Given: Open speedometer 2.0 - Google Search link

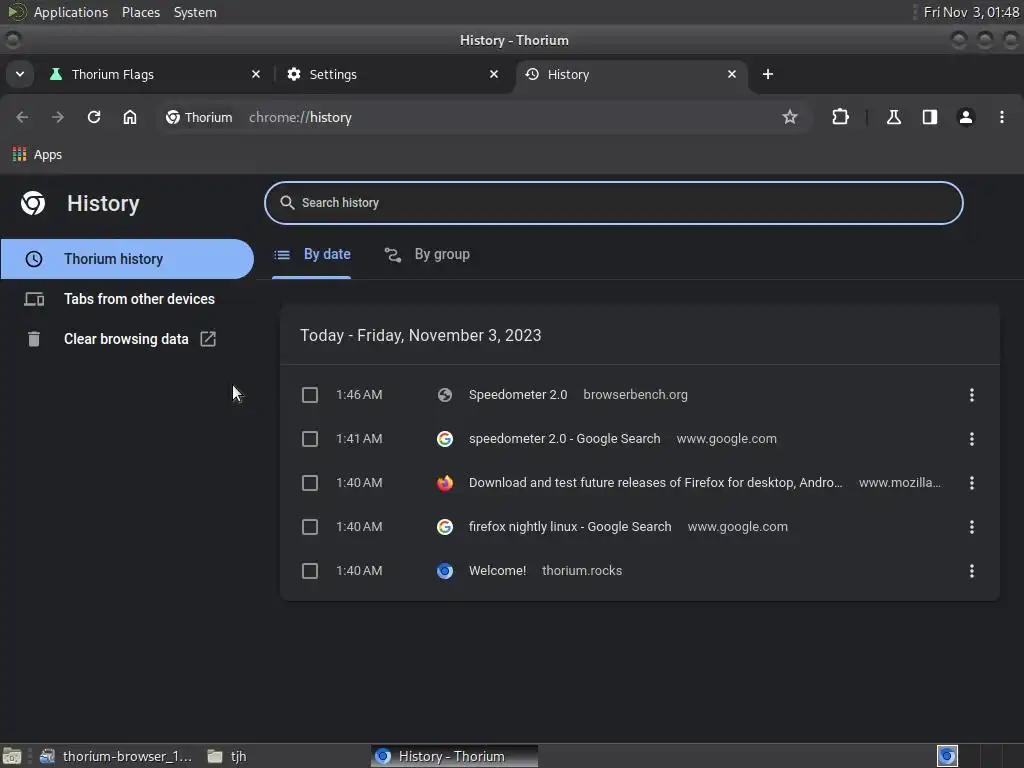Looking at the screenshot, I should [564, 439].
